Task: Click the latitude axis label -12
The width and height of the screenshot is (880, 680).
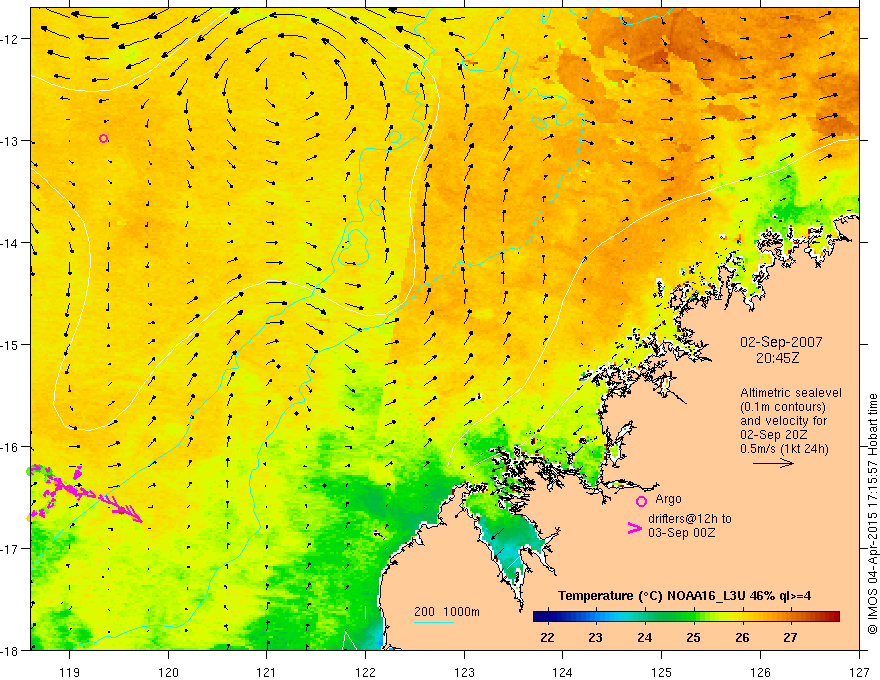Action: pos(11,39)
